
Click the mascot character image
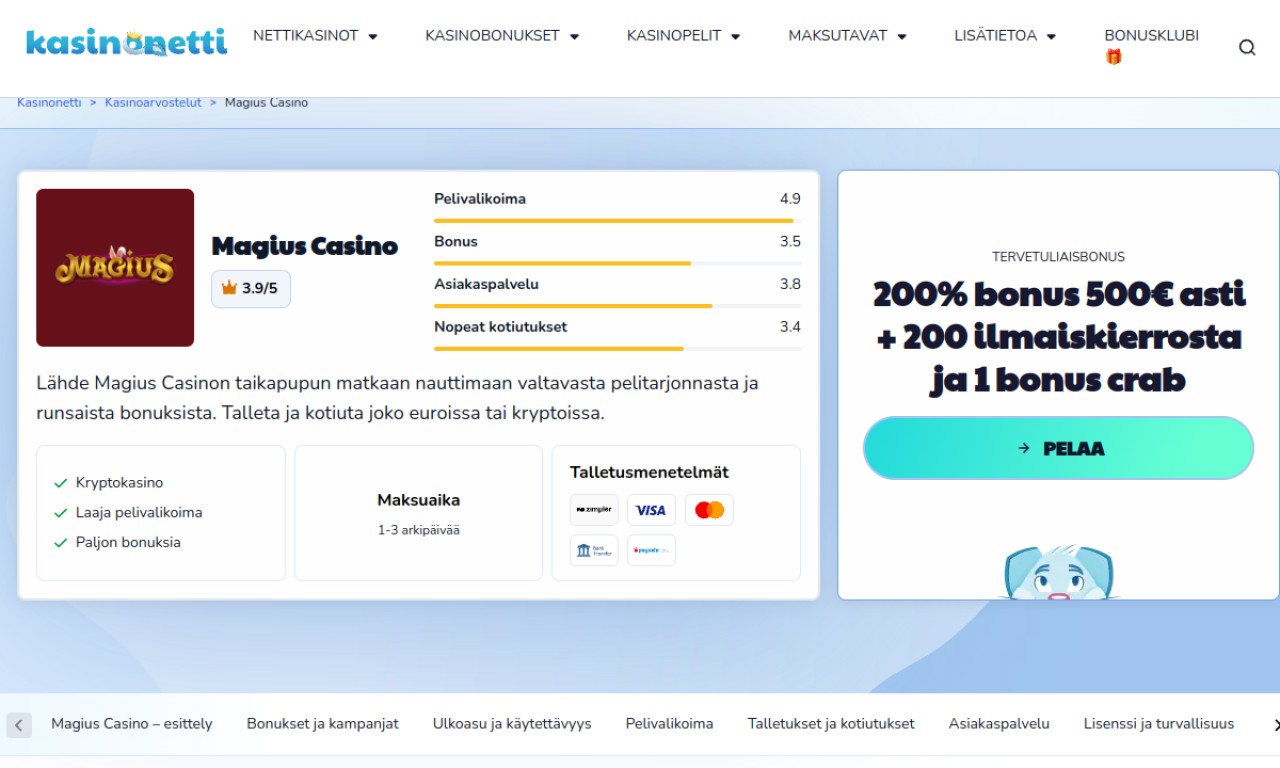(1058, 572)
